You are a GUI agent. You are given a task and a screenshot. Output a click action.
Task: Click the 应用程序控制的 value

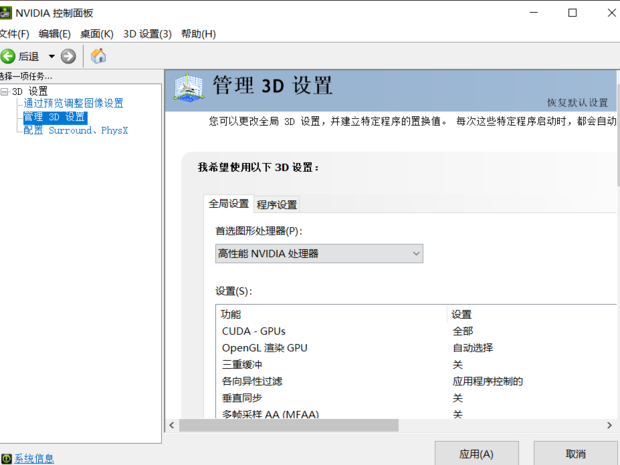coord(488,382)
